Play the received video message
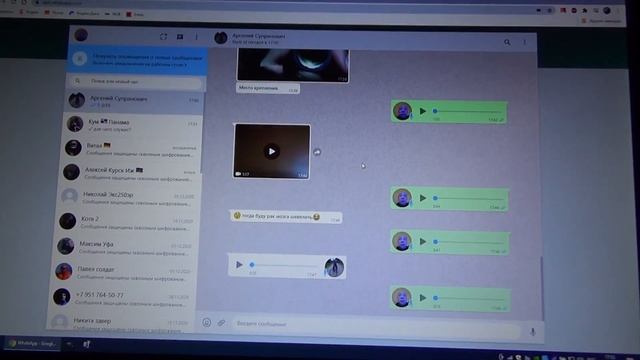640x360 pixels. (272, 151)
